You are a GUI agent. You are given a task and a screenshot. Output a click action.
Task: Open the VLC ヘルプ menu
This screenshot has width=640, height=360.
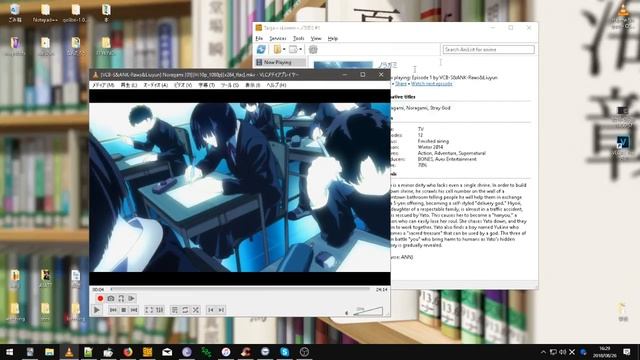[x=276, y=85]
